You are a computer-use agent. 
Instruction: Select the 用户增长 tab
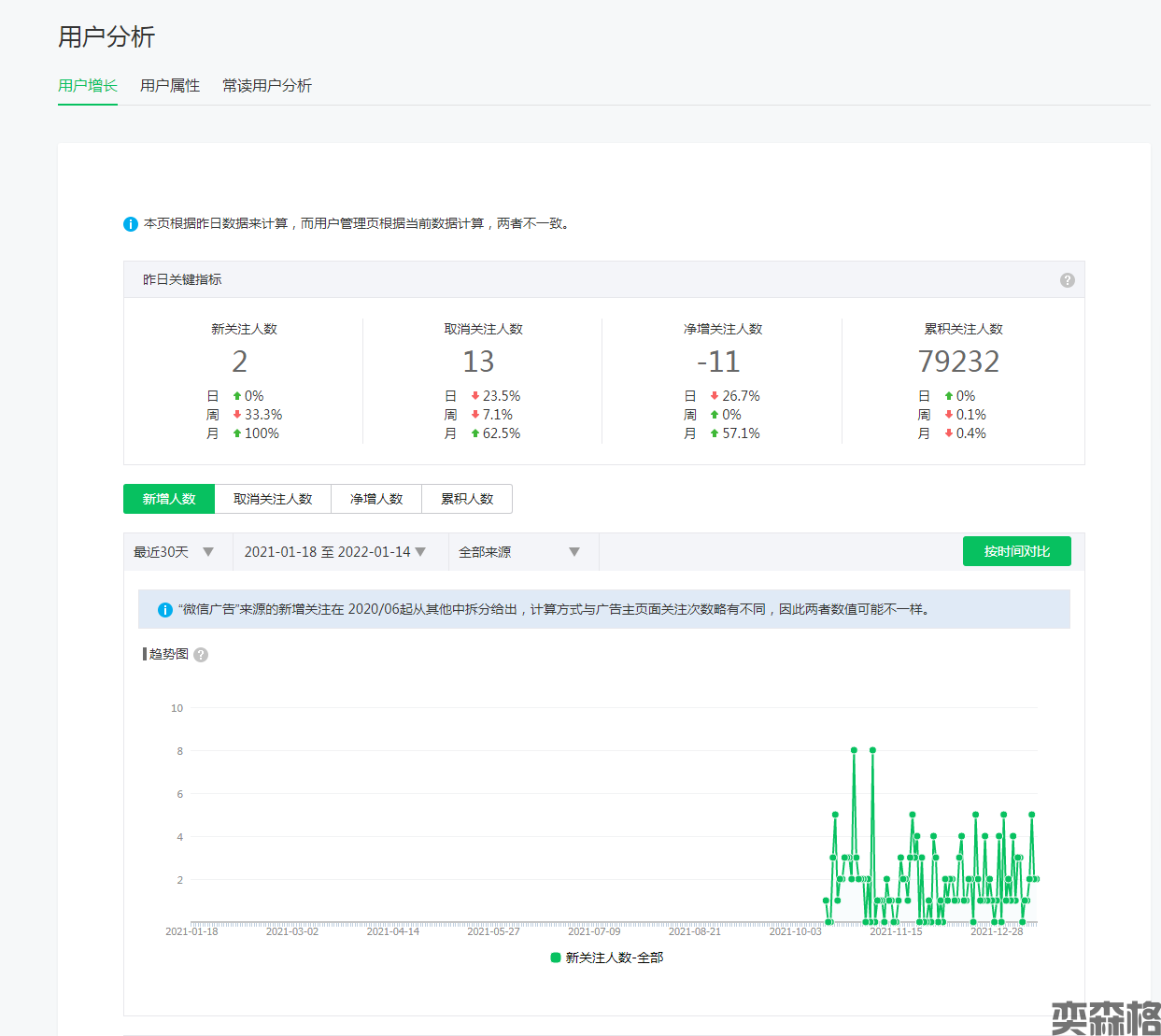click(x=88, y=86)
